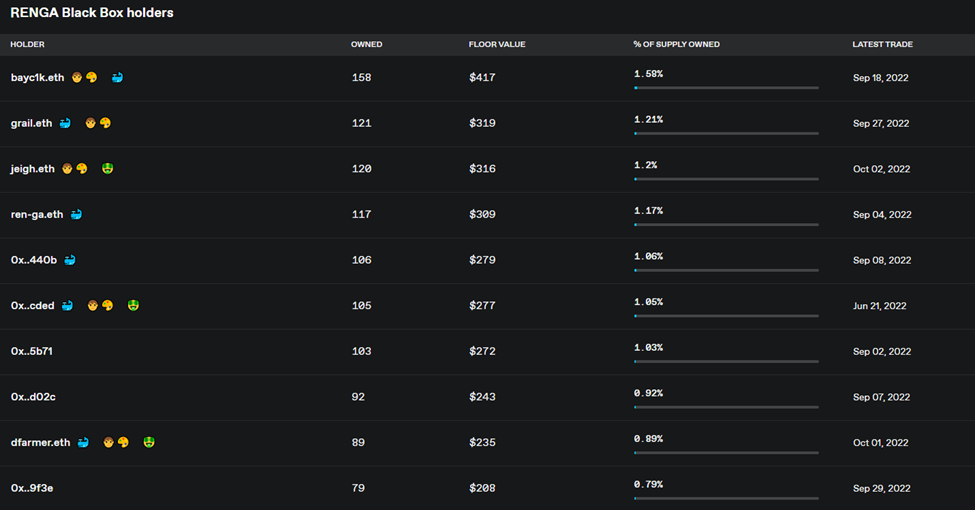975x510 pixels.
Task: Open the 0x..d02c holder profile
Action: click(33, 397)
